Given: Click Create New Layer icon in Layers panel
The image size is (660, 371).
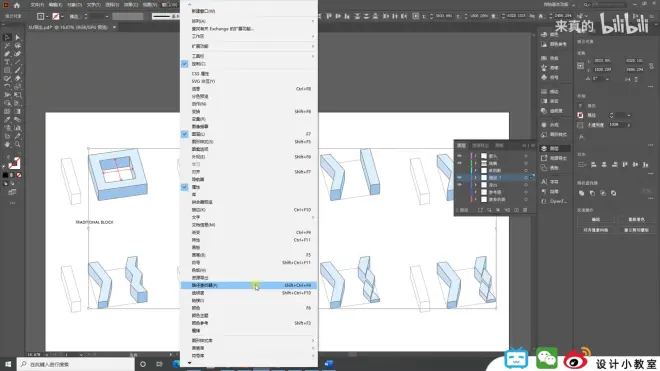Looking at the screenshot, I should point(516,210).
